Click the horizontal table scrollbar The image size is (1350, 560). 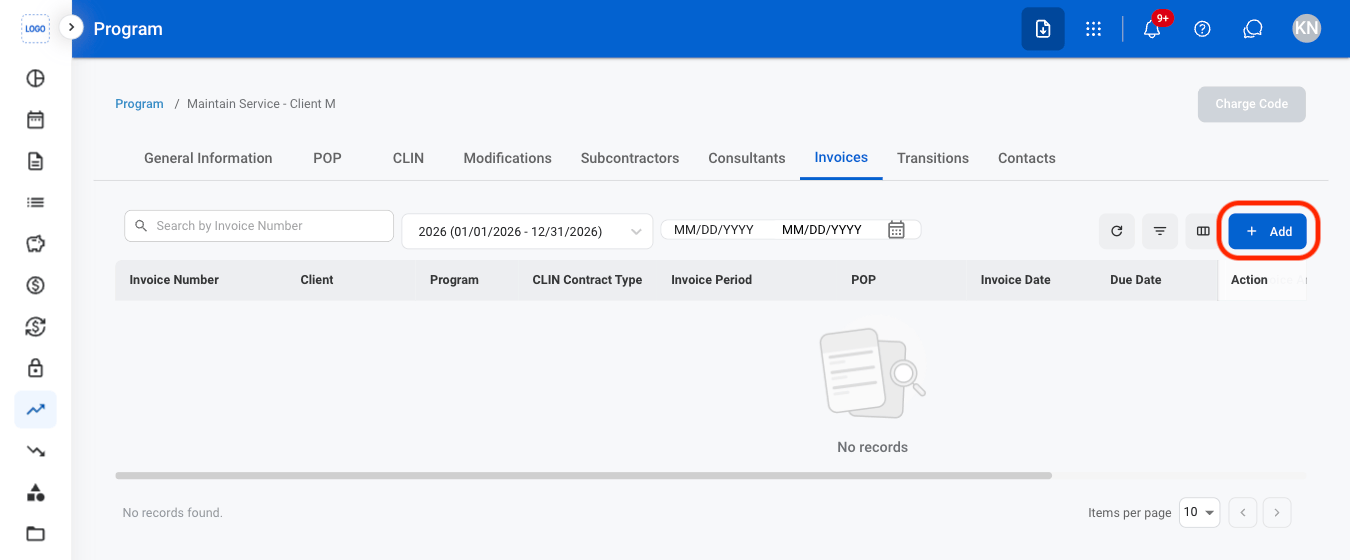coord(583,476)
